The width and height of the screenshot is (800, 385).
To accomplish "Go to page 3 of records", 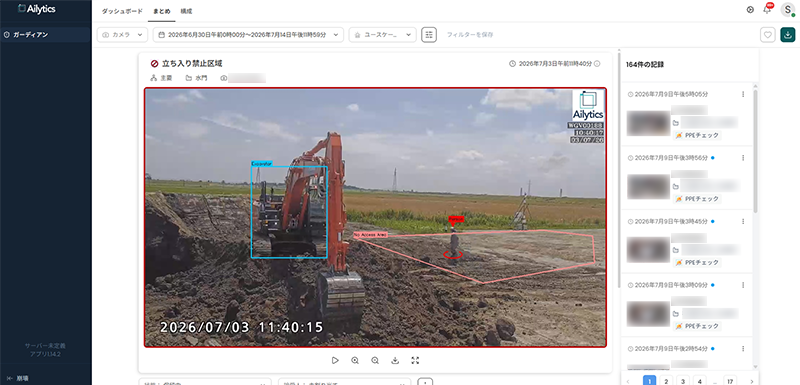I will coord(683,381).
